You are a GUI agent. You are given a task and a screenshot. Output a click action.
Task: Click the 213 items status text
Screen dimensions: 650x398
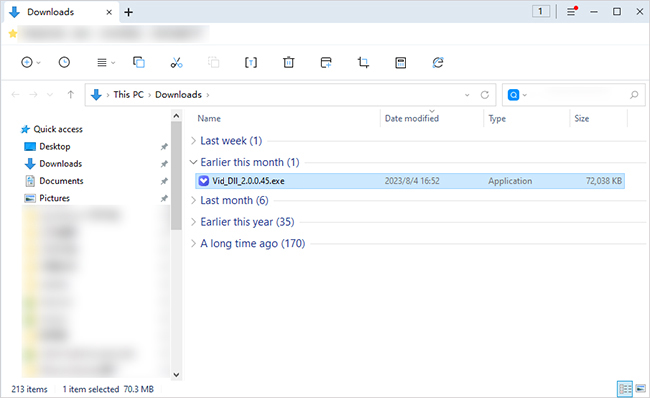29,389
